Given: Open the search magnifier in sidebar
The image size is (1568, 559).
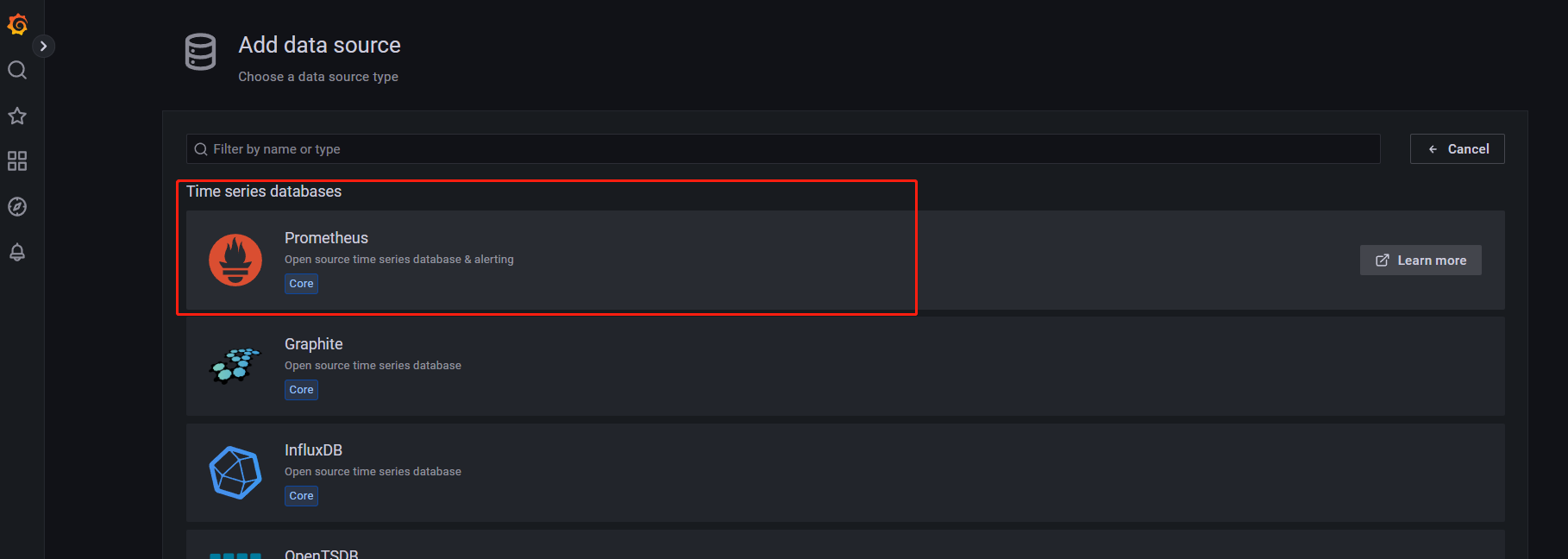Looking at the screenshot, I should (17, 70).
